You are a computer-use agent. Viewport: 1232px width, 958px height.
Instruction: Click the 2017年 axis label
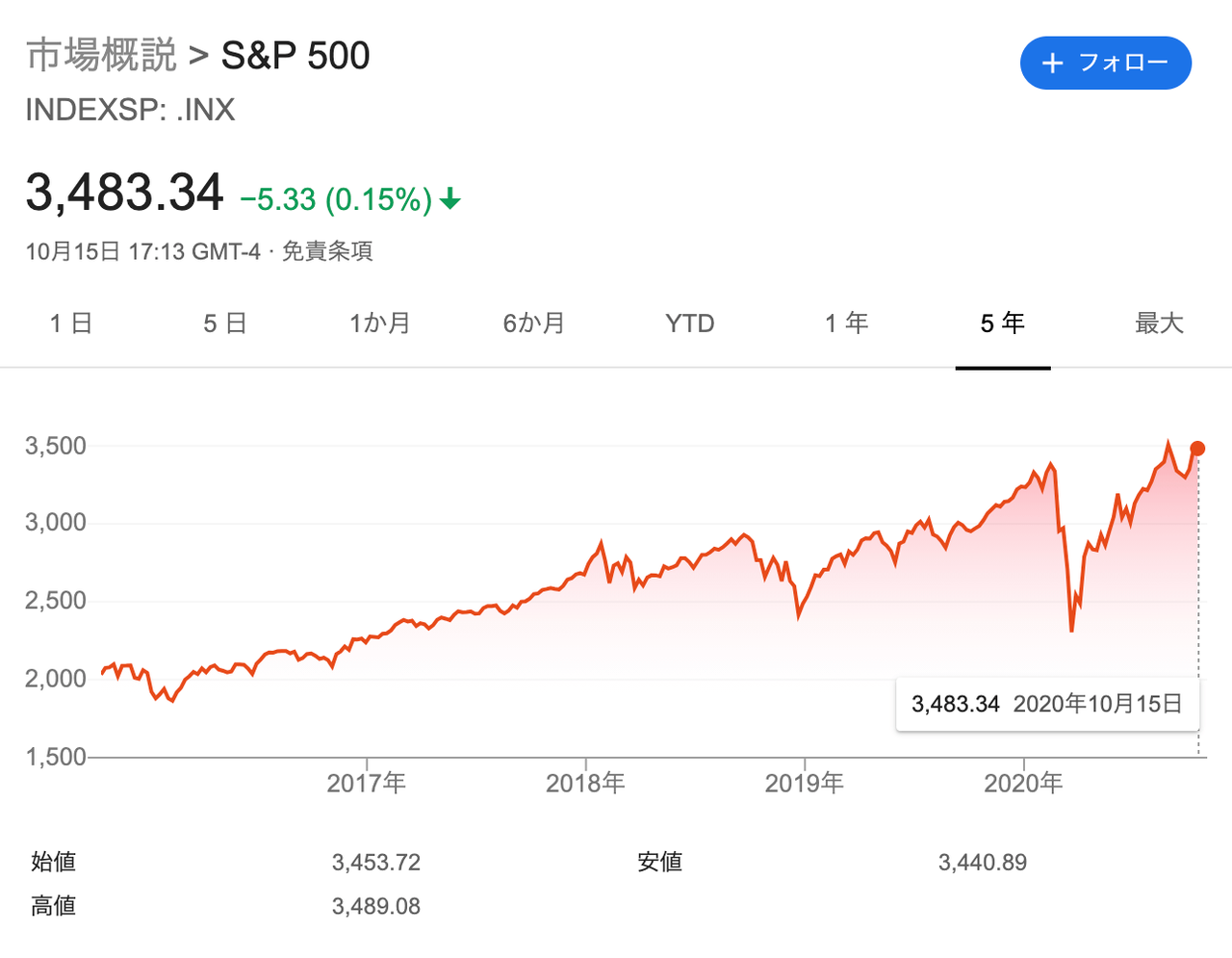click(x=367, y=783)
